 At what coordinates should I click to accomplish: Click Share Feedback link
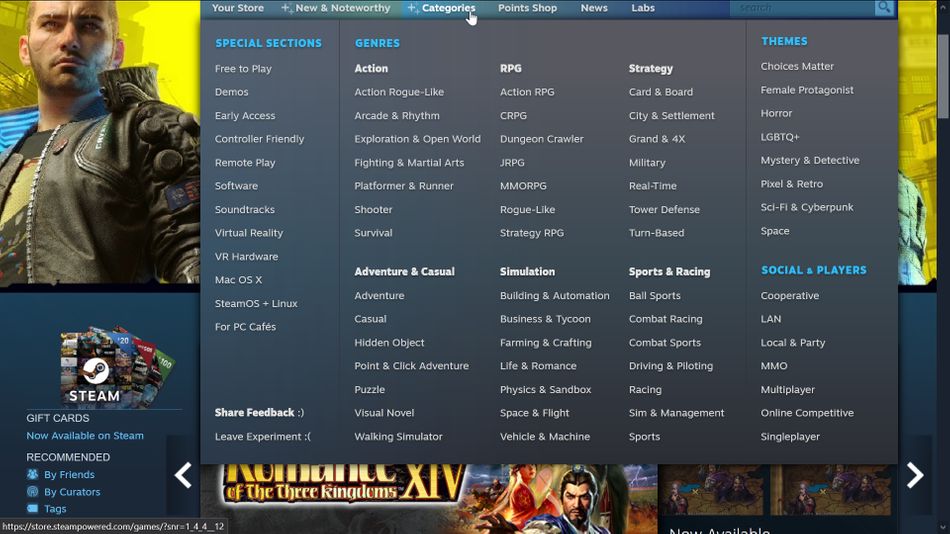pyautogui.click(x=259, y=413)
